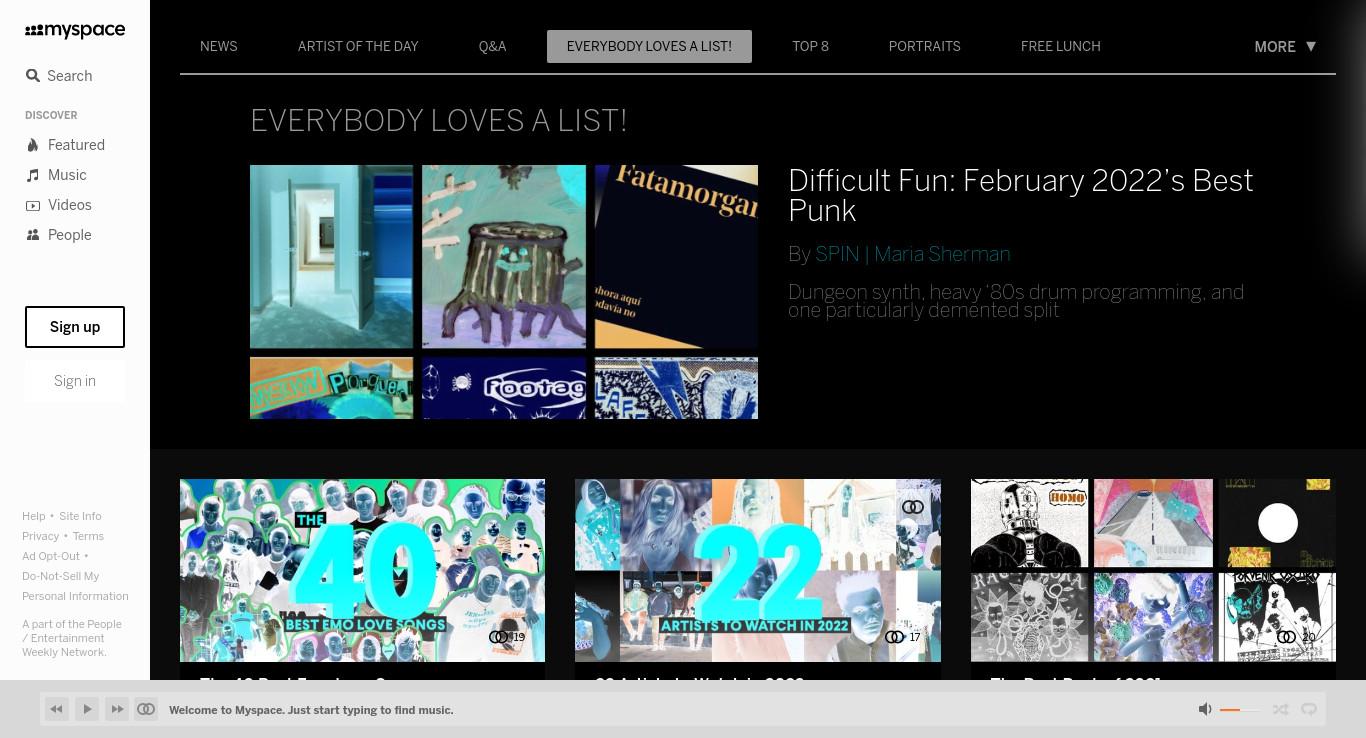The image size is (1366, 738).
Task: Open the Site Info footer link
Action: click(80, 516)
